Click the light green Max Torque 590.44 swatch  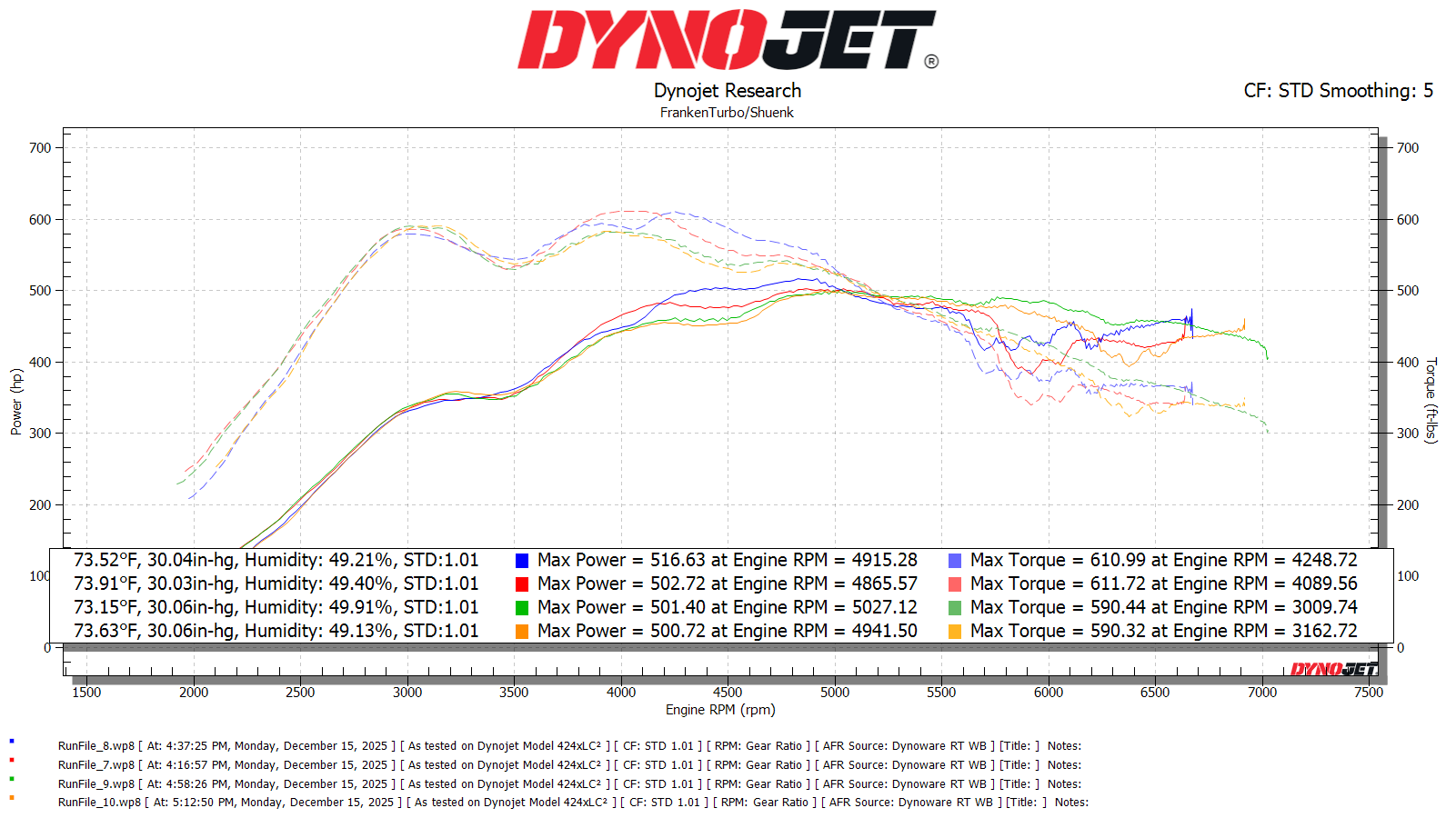click(x=955, y=608)
